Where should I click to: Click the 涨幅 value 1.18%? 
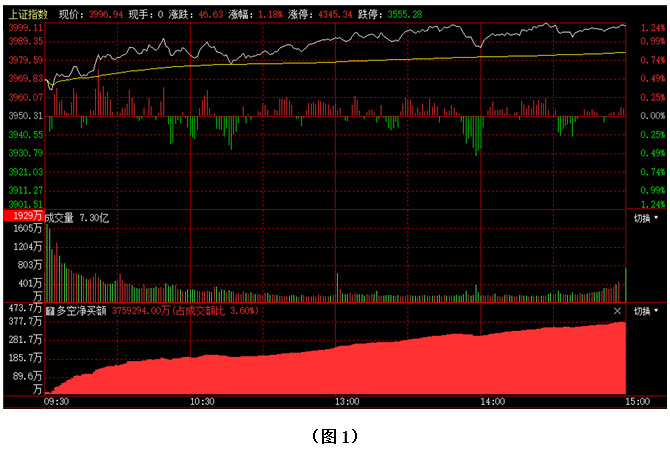coord(268,15)
